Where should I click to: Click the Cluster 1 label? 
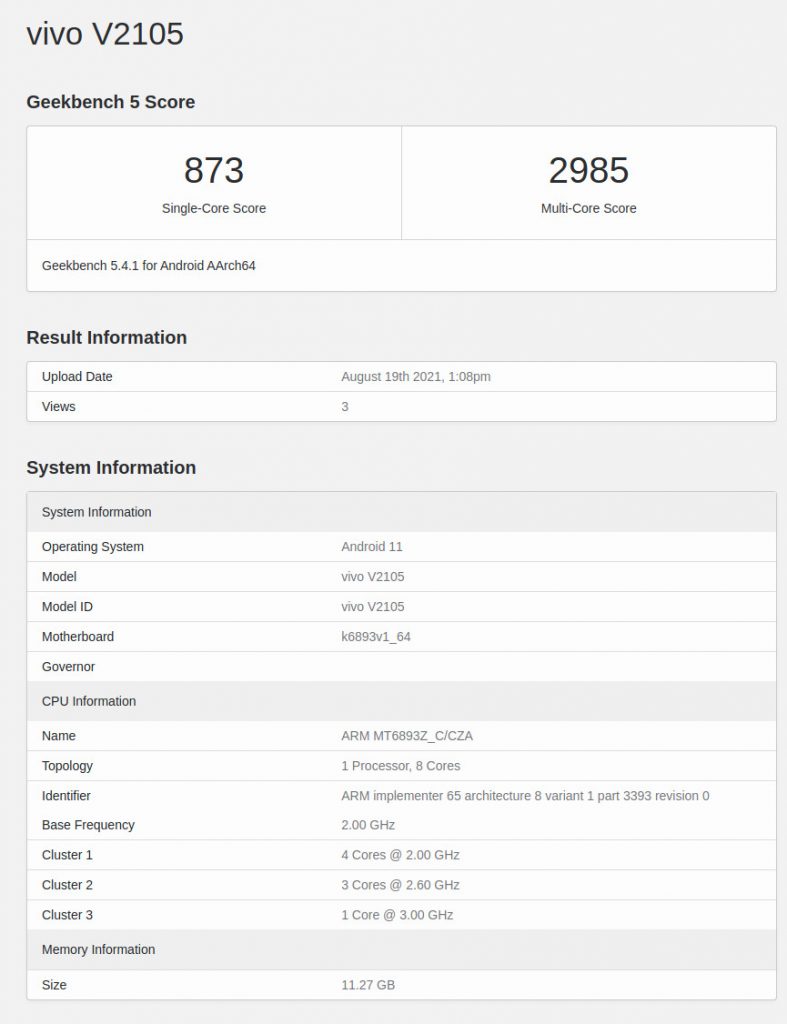click(67, 855)
